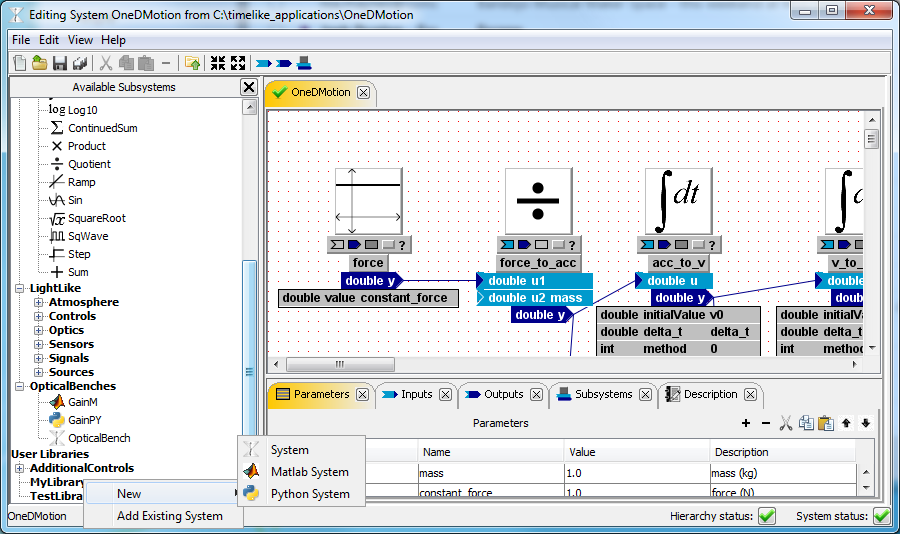
Task: Click the delete (minus) toolbar icon
Action: (166, 63)
